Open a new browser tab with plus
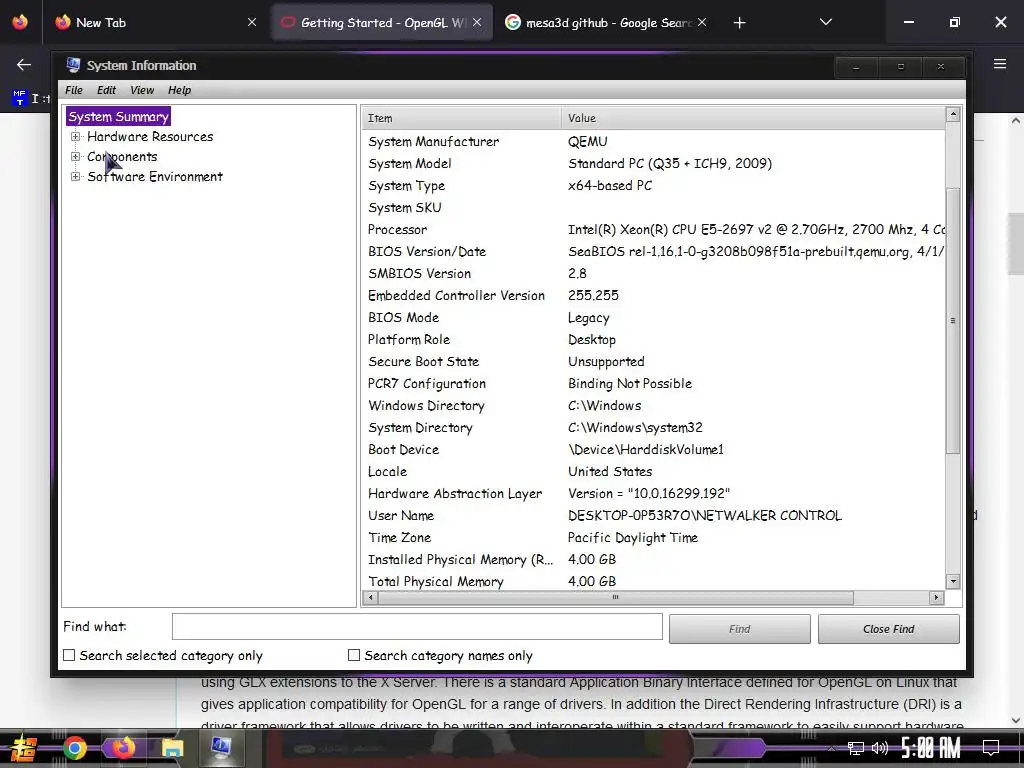The width and height of the screenshot is (1024, 768). click(739, 23)
